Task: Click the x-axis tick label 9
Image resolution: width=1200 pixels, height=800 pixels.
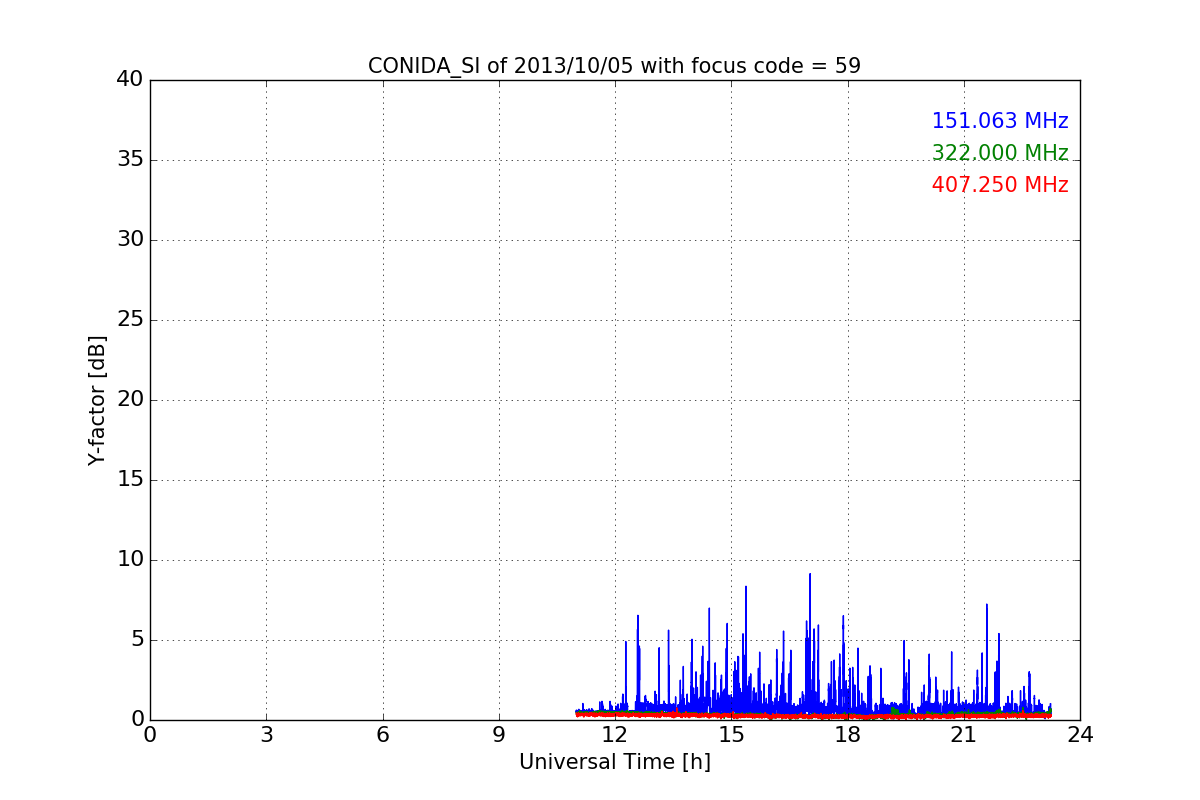Action: pos(499,735)
